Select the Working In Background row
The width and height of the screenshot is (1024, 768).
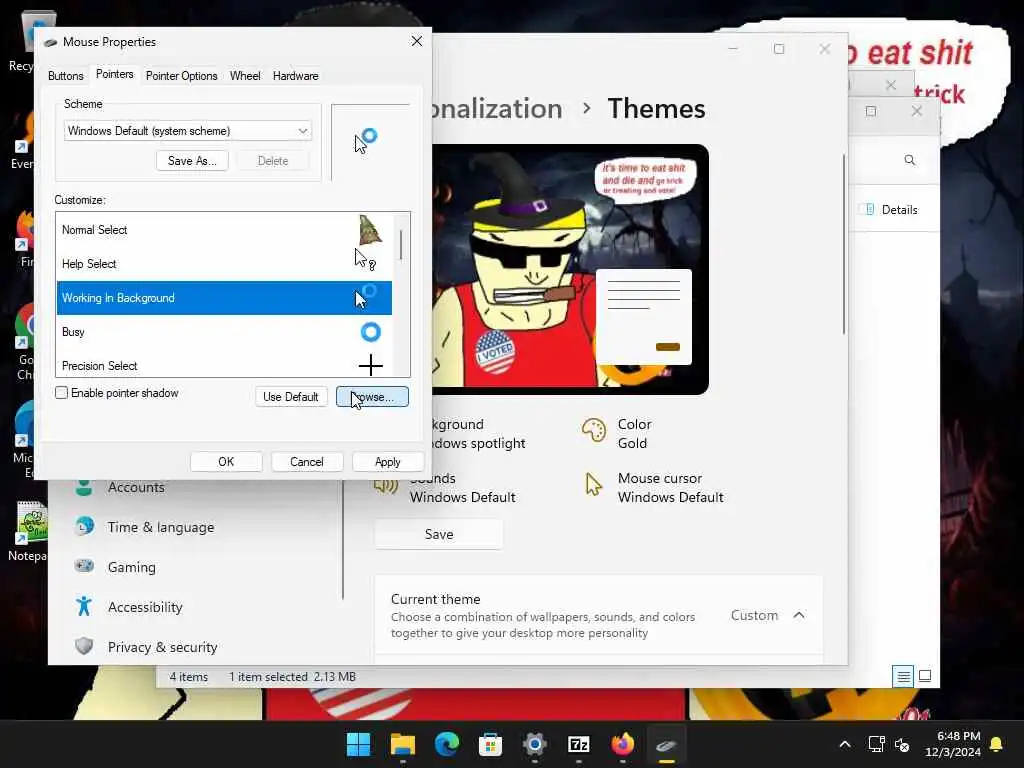(x=224, y=298)
